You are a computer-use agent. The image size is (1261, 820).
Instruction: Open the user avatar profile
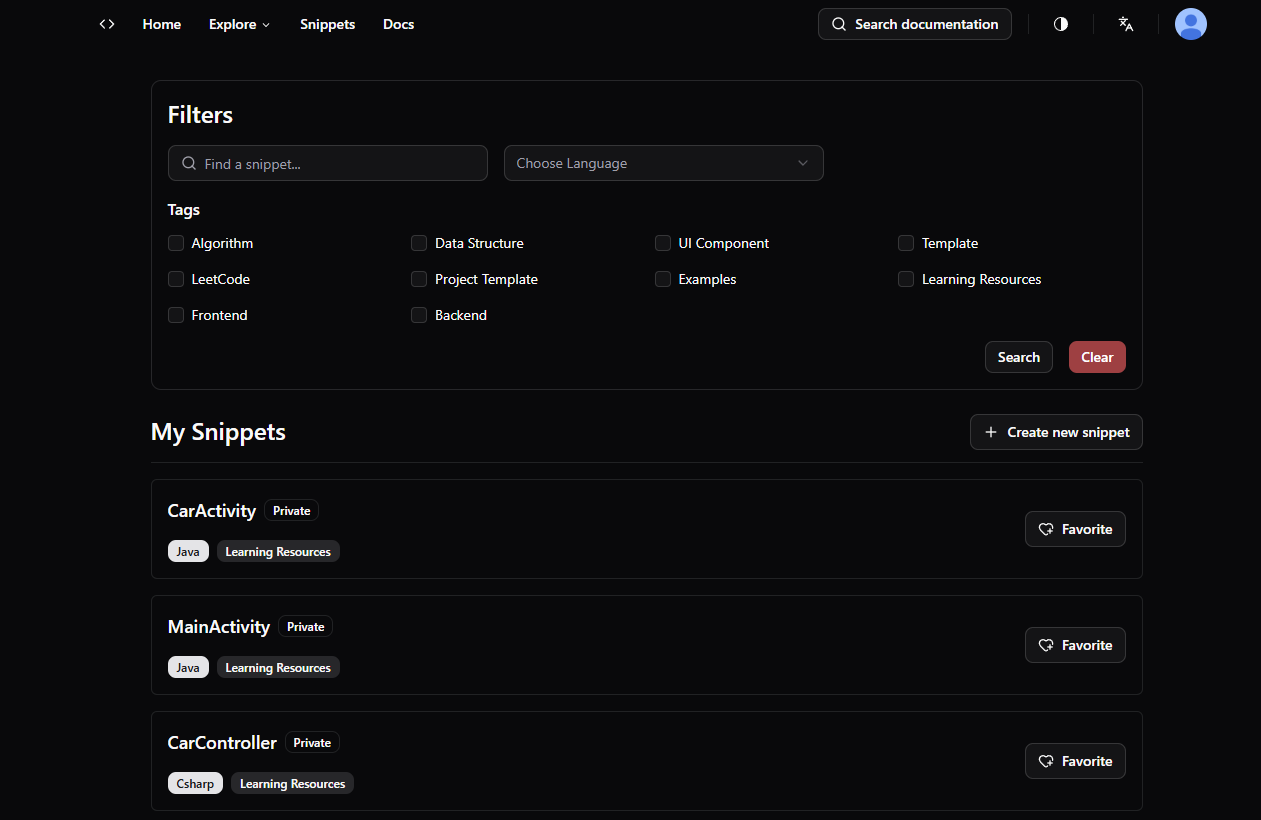tap(1191, 24)
